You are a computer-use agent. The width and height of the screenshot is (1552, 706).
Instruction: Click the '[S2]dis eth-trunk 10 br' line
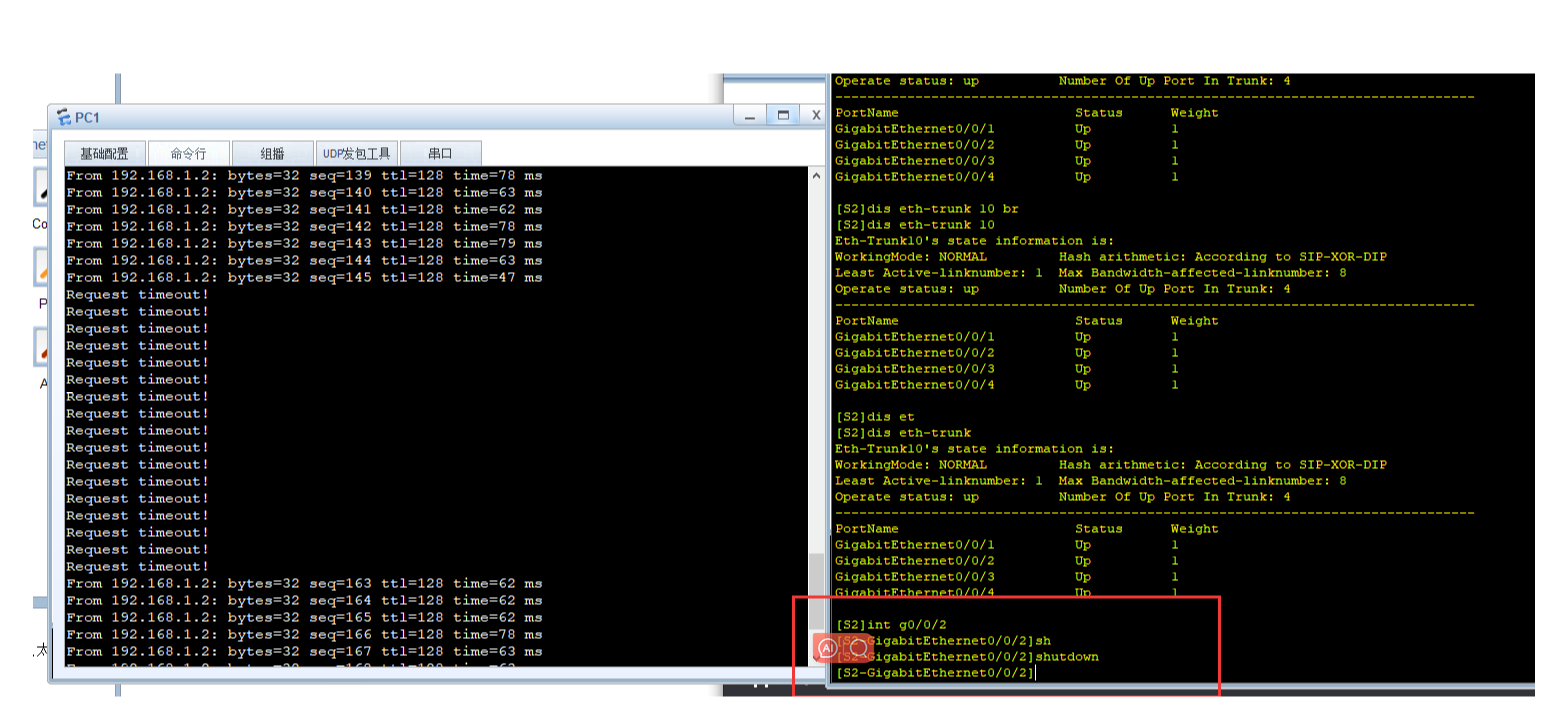click(x=927, y=209)
